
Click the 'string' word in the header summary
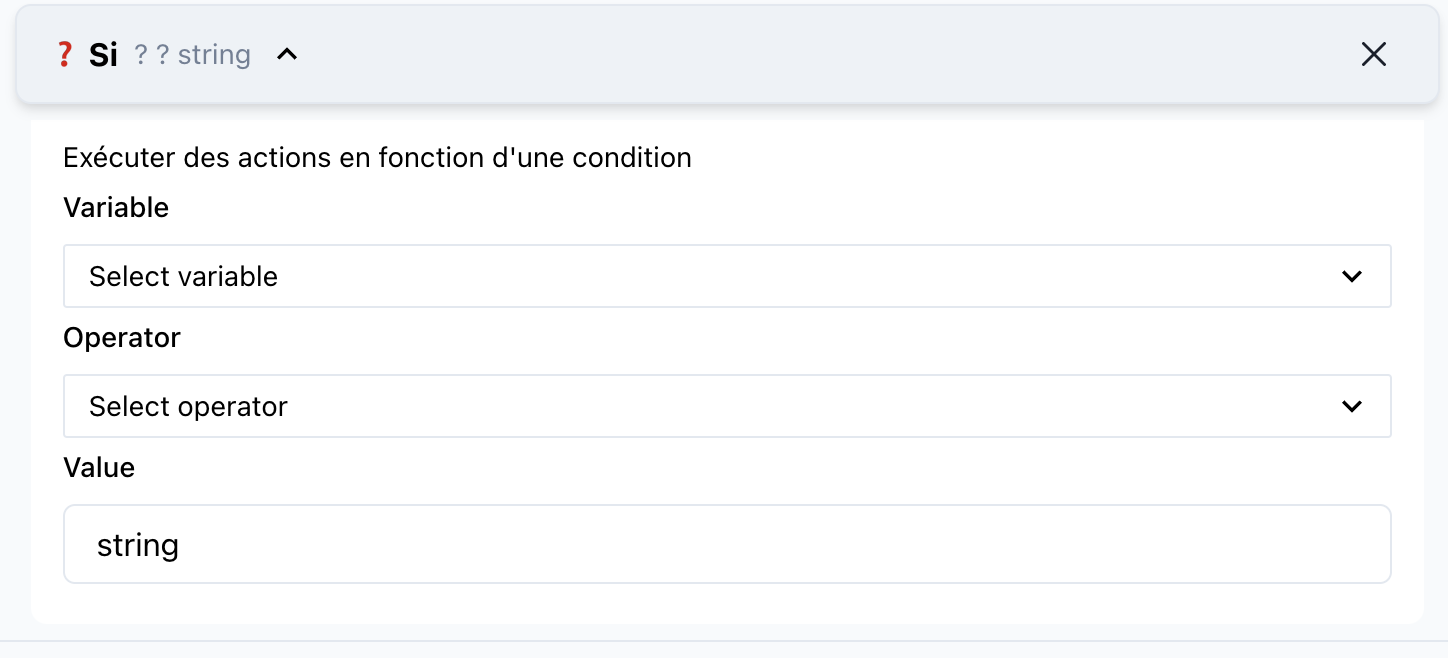(x=214, y=54)
